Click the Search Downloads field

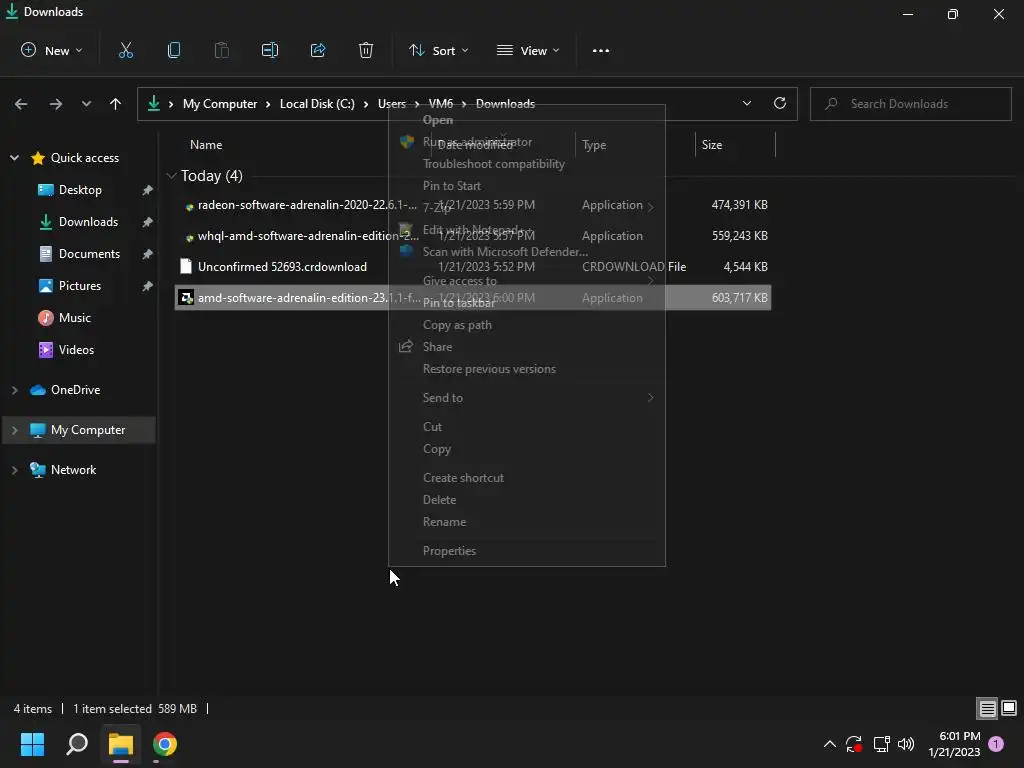pyautogui.click(x=910, y=104)
